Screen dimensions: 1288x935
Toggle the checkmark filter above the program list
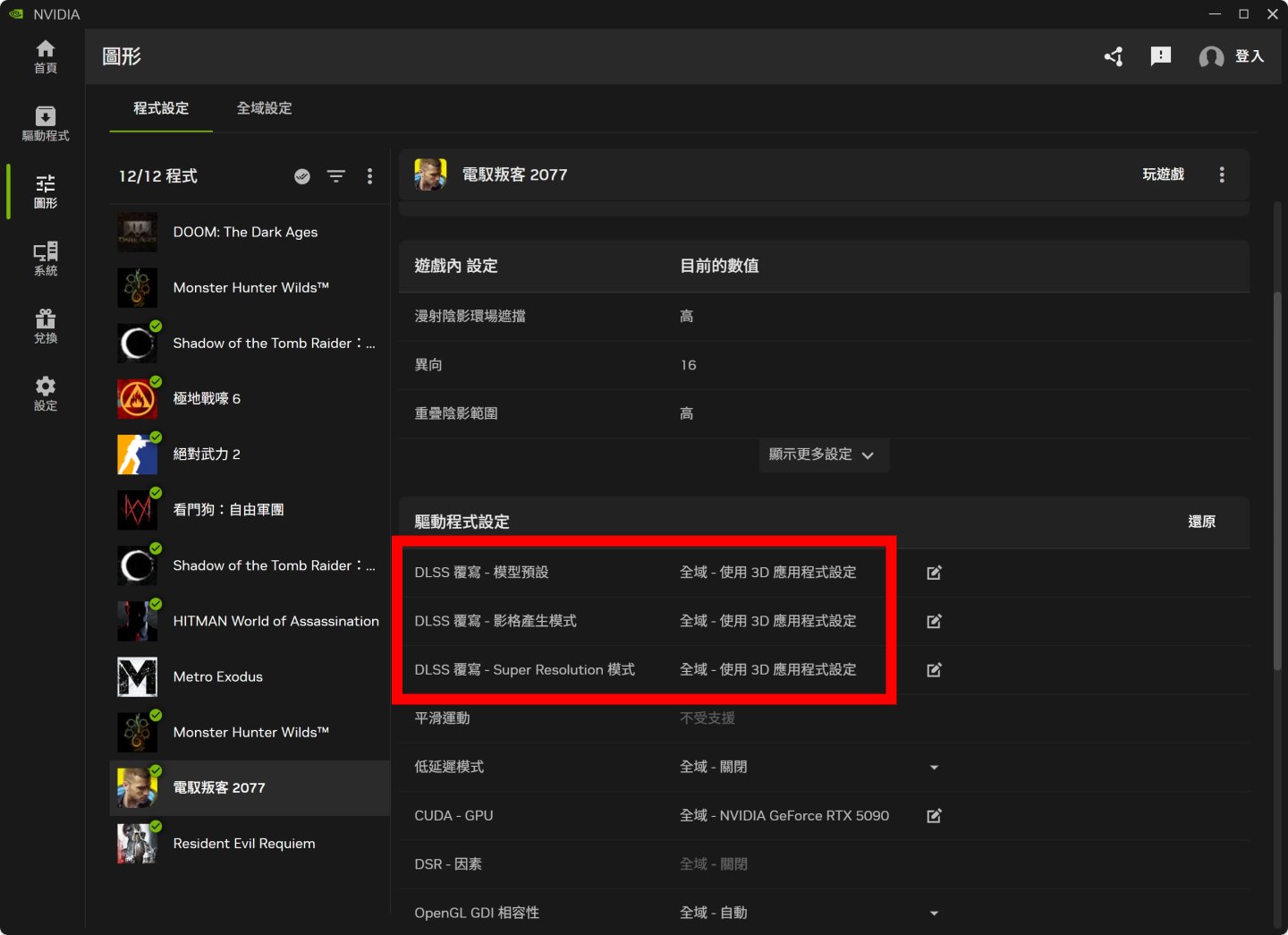[302, 176]
